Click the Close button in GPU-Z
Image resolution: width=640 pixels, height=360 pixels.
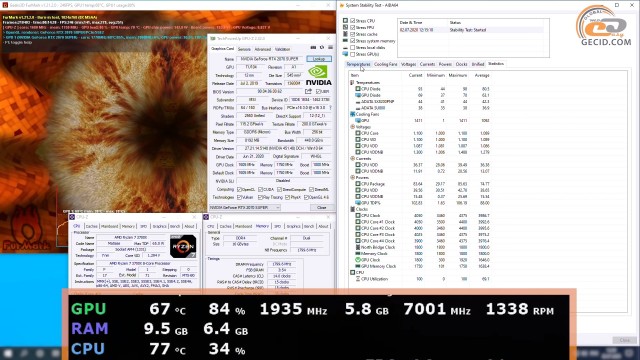tap(322, 207)
